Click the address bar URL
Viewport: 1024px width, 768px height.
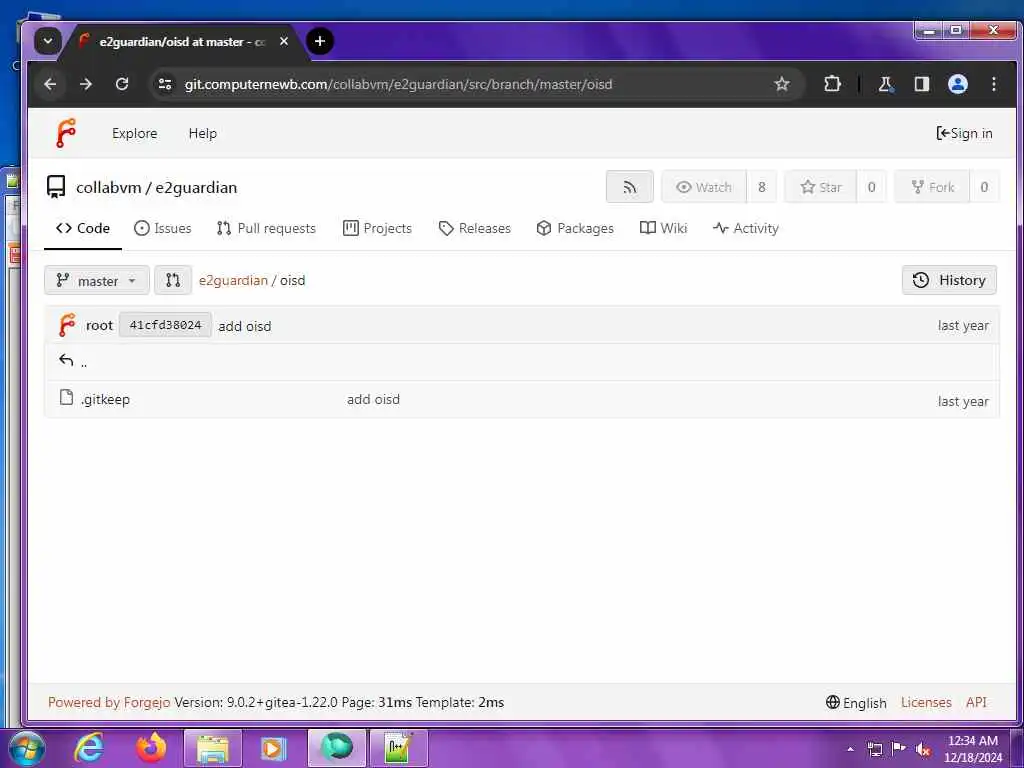pyautogui.click(x=398, y=84)
